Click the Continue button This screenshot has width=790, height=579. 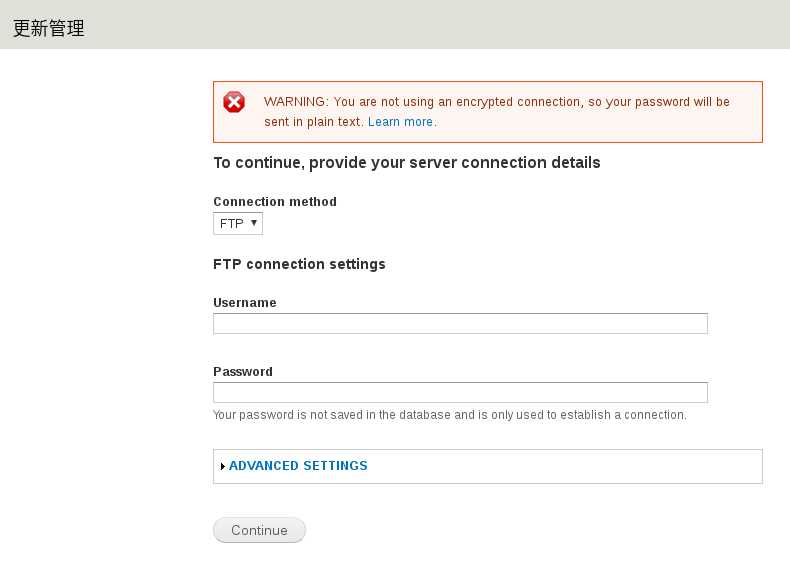coord(259,530)
